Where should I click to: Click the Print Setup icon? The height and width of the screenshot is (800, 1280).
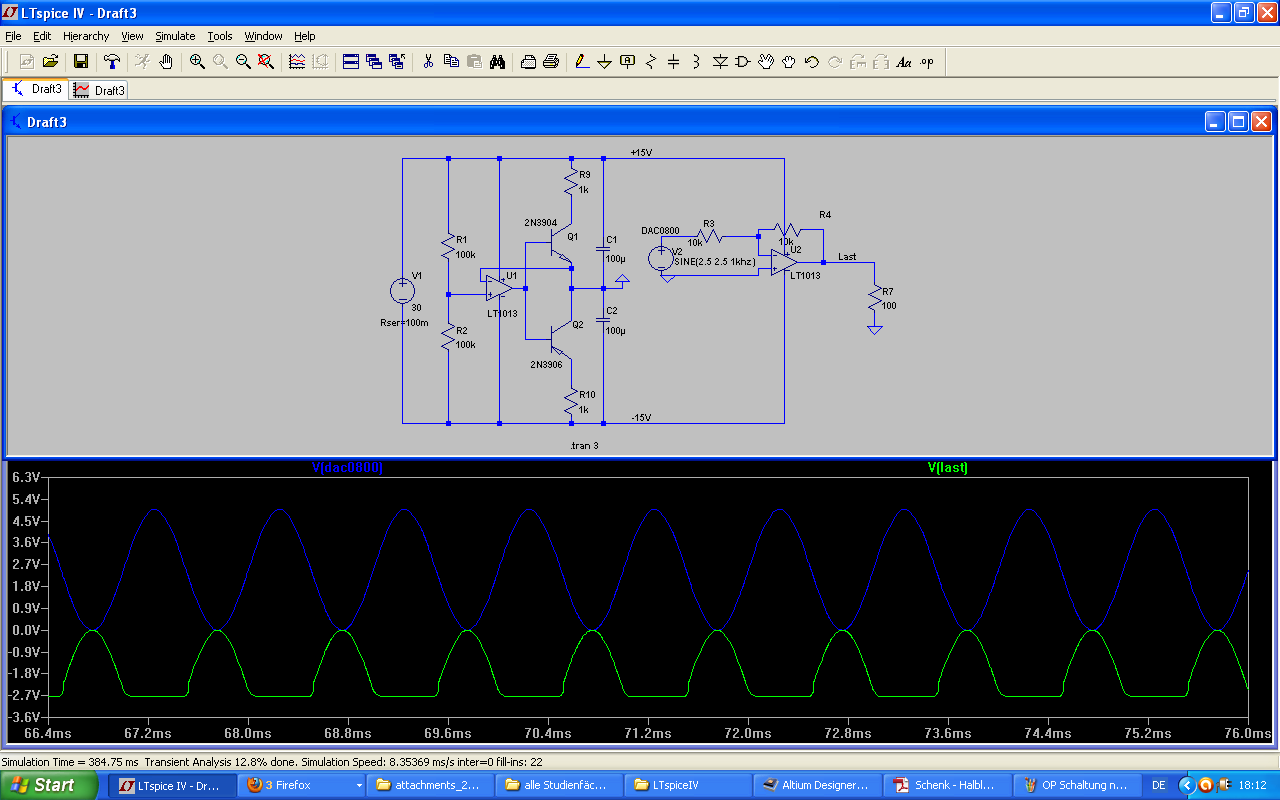[528, 62]
